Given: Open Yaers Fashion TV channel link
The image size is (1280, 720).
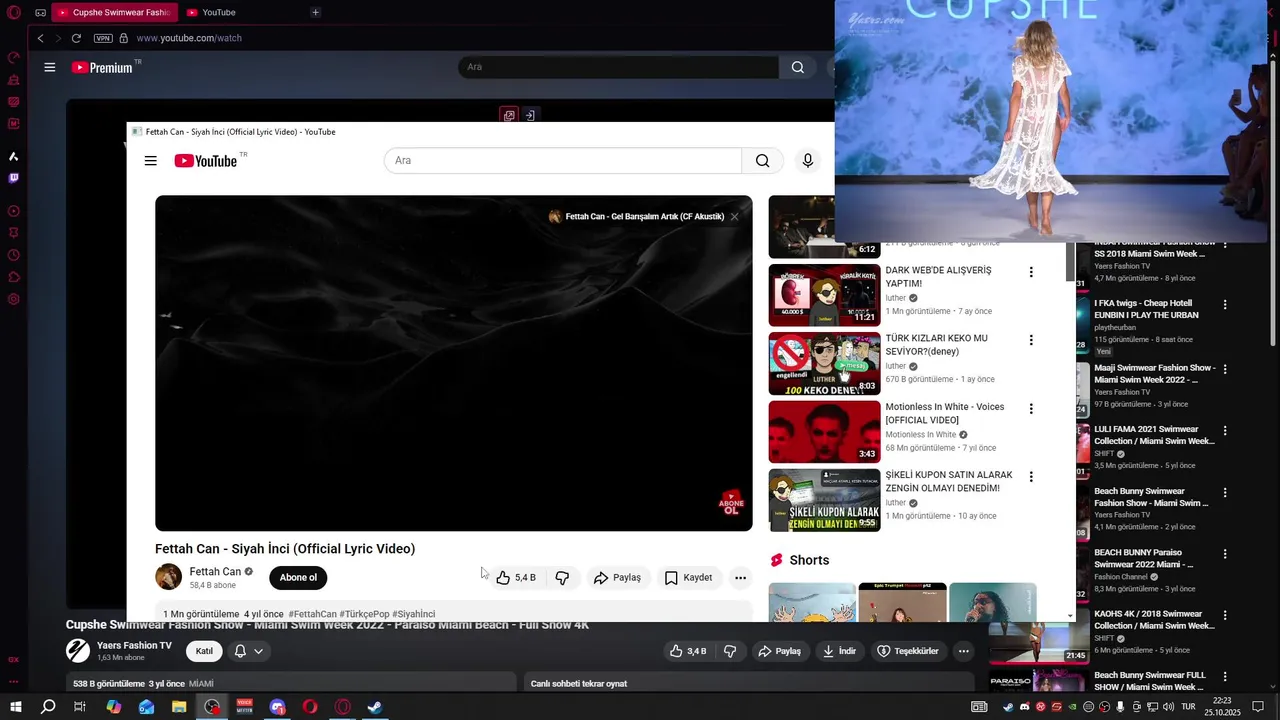Looking at the screenshot, I should [x=134, y=645].
